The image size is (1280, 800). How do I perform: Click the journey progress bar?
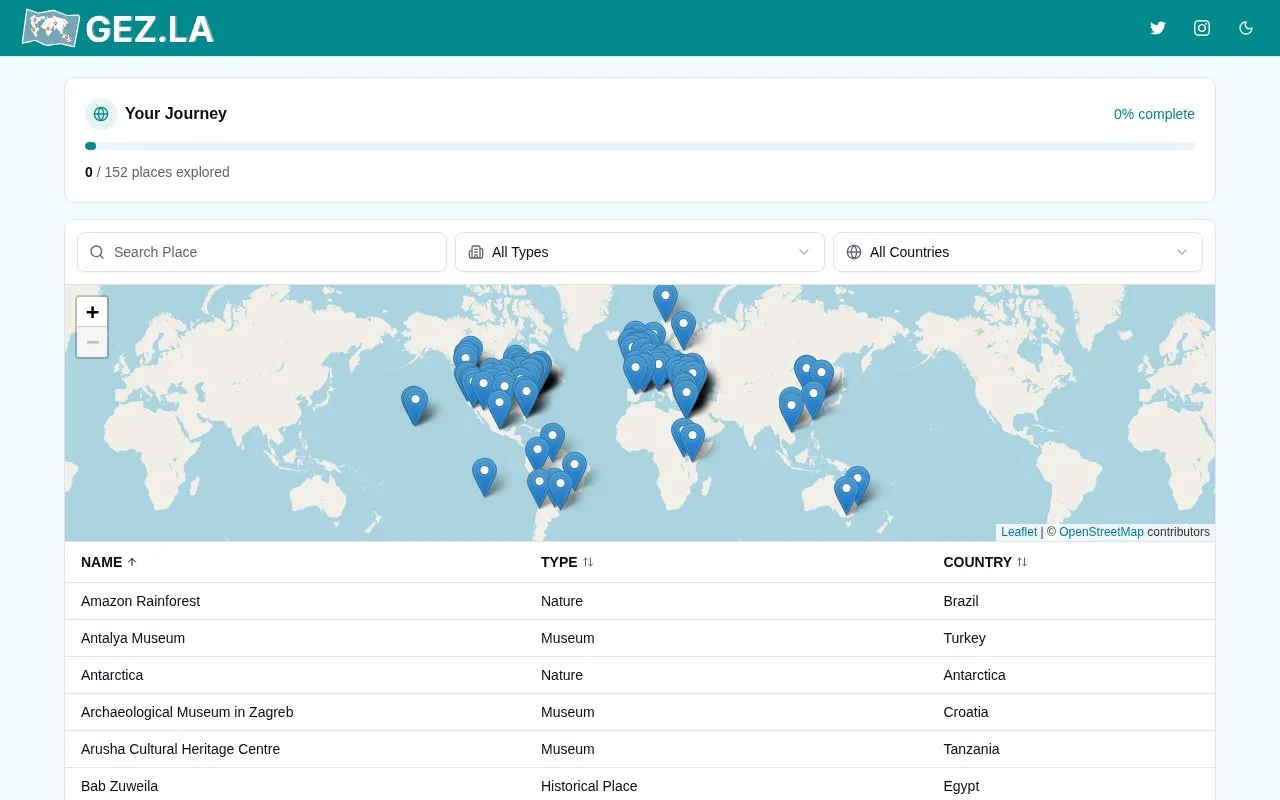click(640, 146)
